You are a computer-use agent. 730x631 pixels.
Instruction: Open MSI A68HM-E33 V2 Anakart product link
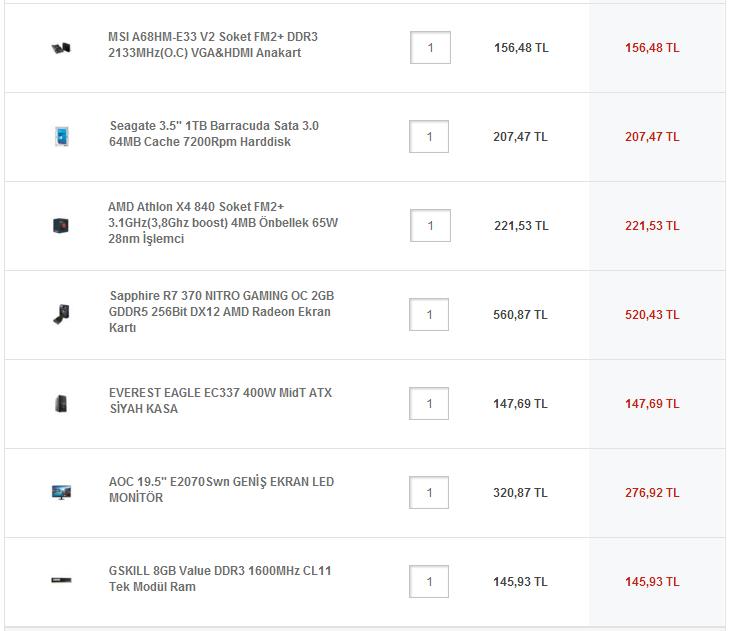213,45
